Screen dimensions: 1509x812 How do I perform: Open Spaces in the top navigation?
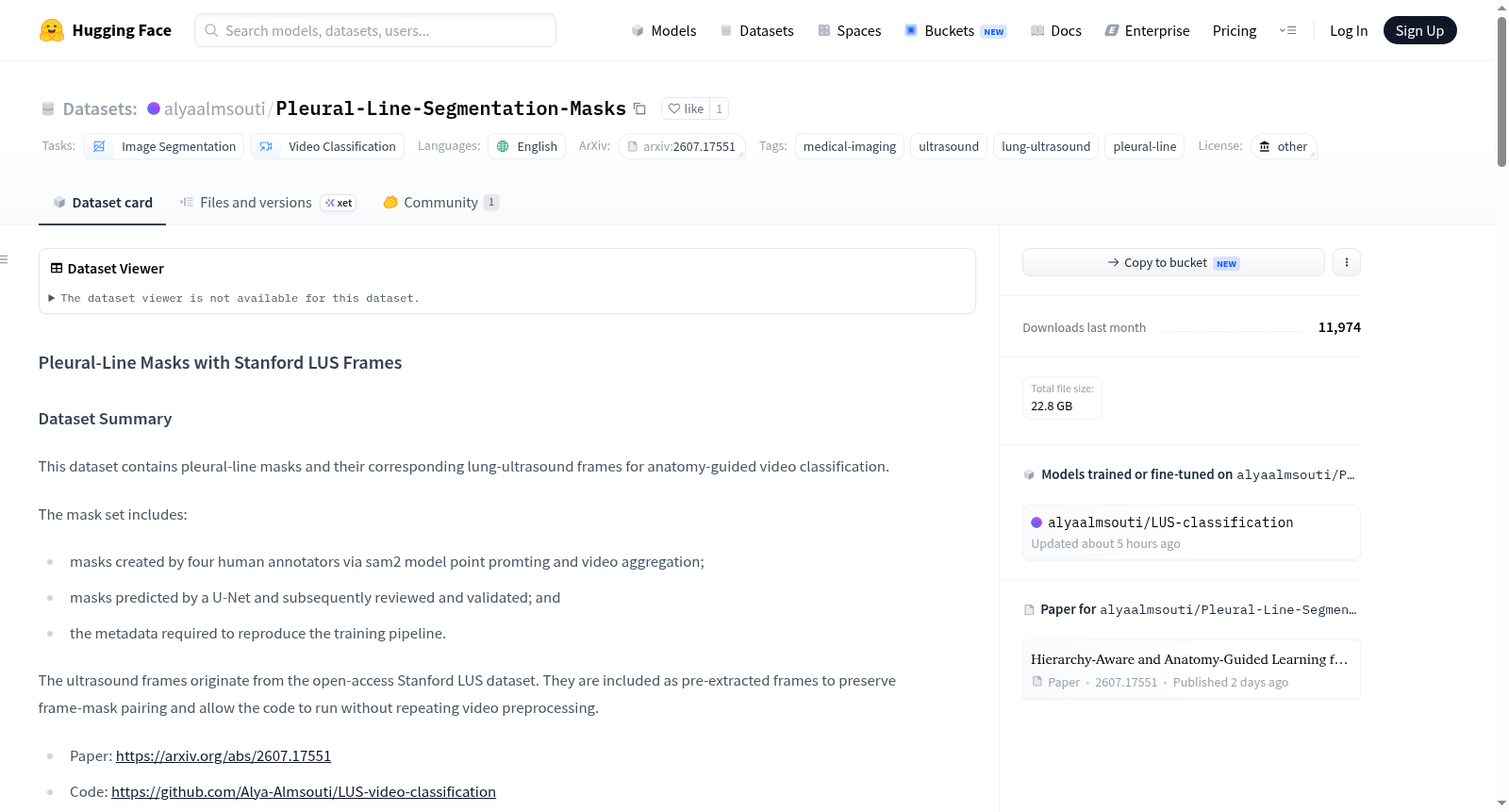pyautogui.click(x=850, y=30)
